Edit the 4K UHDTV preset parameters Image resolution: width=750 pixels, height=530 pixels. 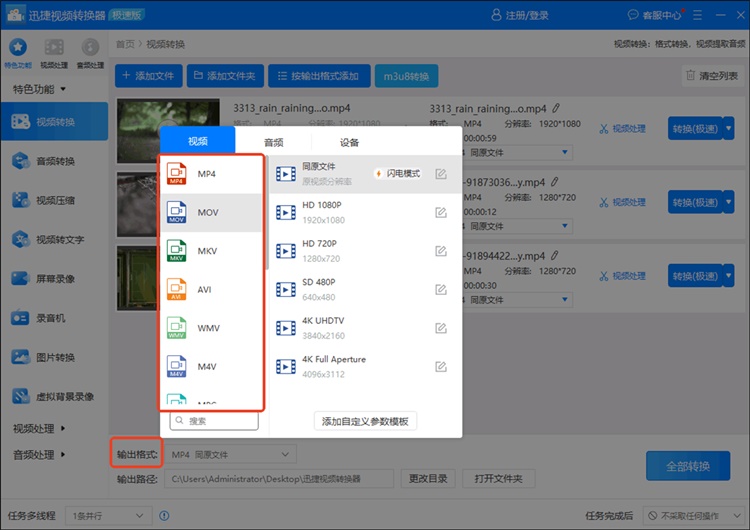[x=441, y=328]
